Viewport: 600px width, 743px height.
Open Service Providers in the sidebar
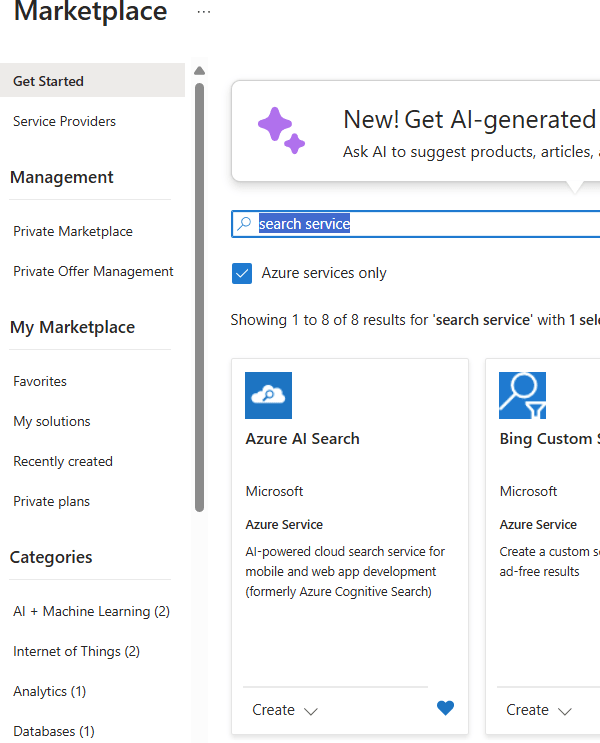click(64, 121)
